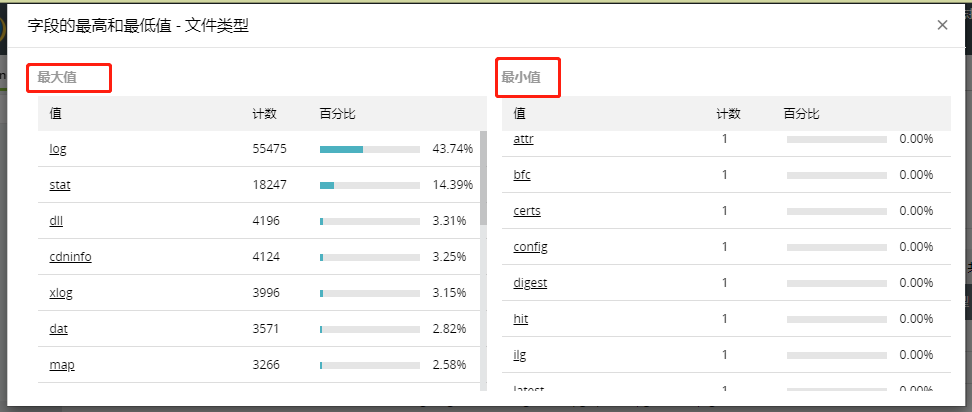The width and height of the screenshot is (972, 412).
Task: Click the dat file type link
Action: [58, 329]
